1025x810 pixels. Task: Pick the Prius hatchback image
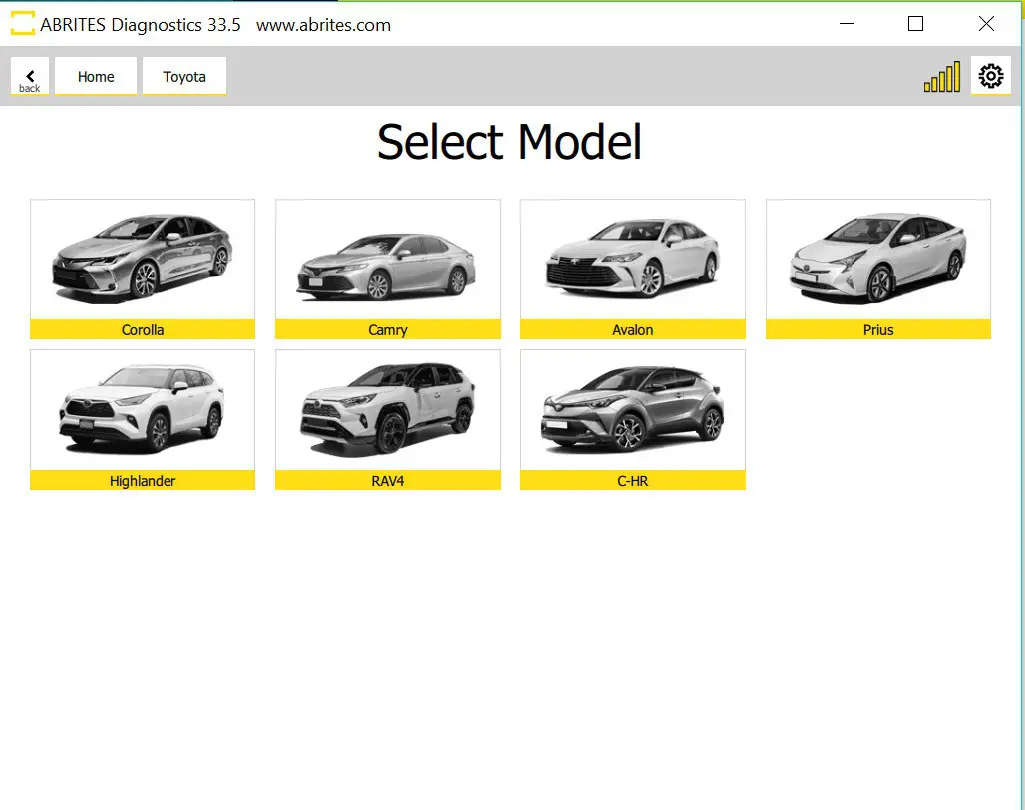877,258
